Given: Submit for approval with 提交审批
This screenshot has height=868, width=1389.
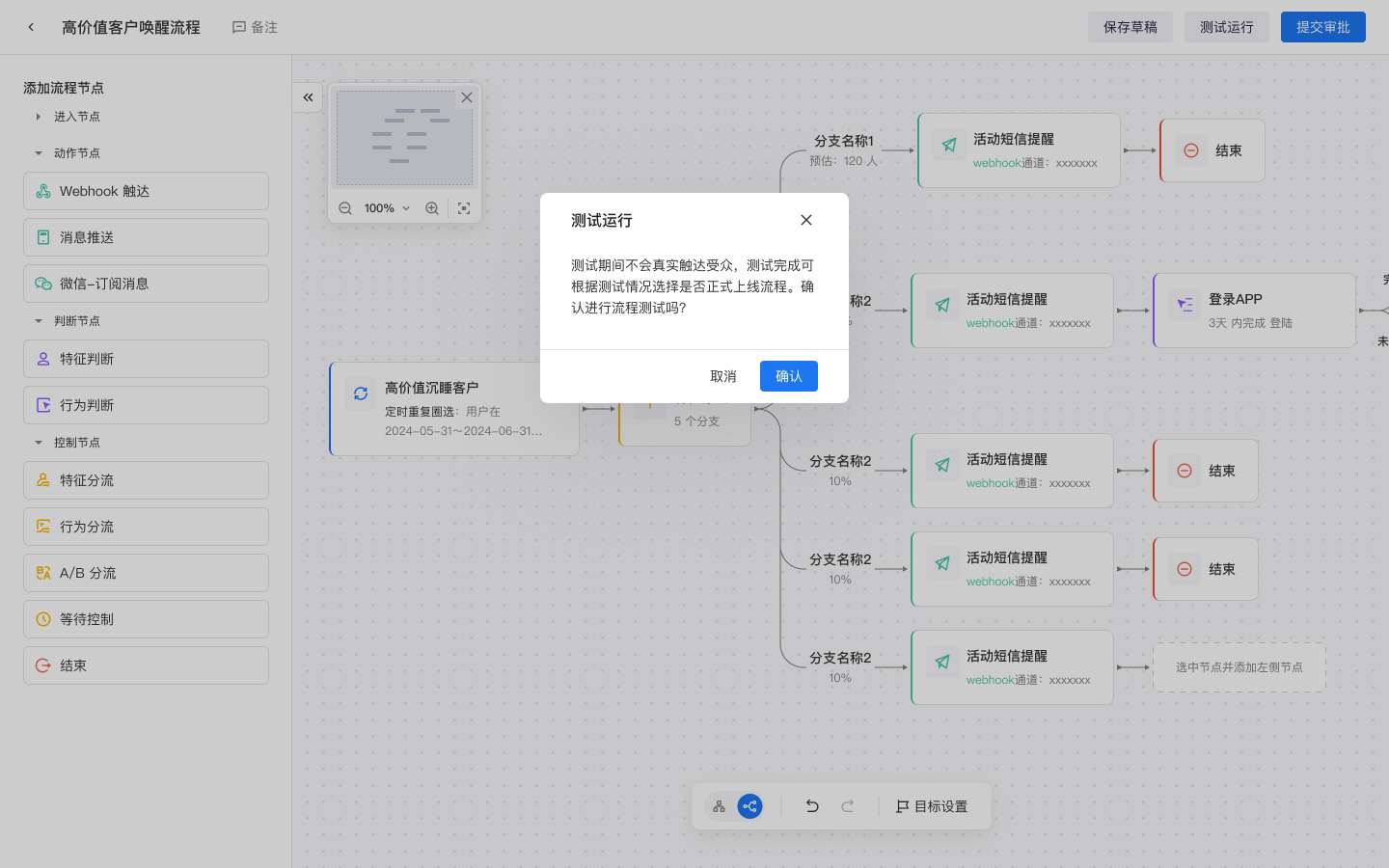Looking at the screenshot, I should 1323,27.
